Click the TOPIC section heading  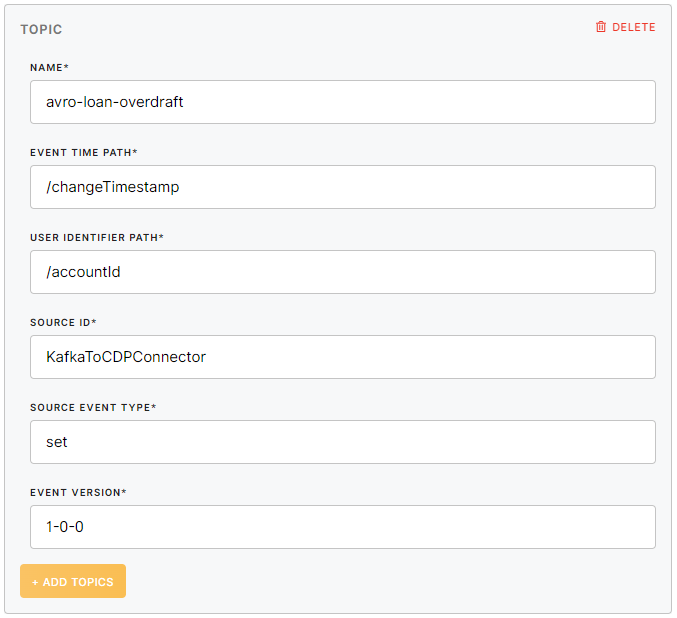(41, 29)
